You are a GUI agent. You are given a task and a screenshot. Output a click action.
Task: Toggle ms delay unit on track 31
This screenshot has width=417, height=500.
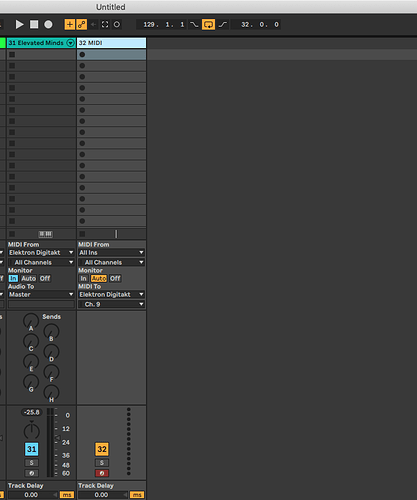(67, 495)
